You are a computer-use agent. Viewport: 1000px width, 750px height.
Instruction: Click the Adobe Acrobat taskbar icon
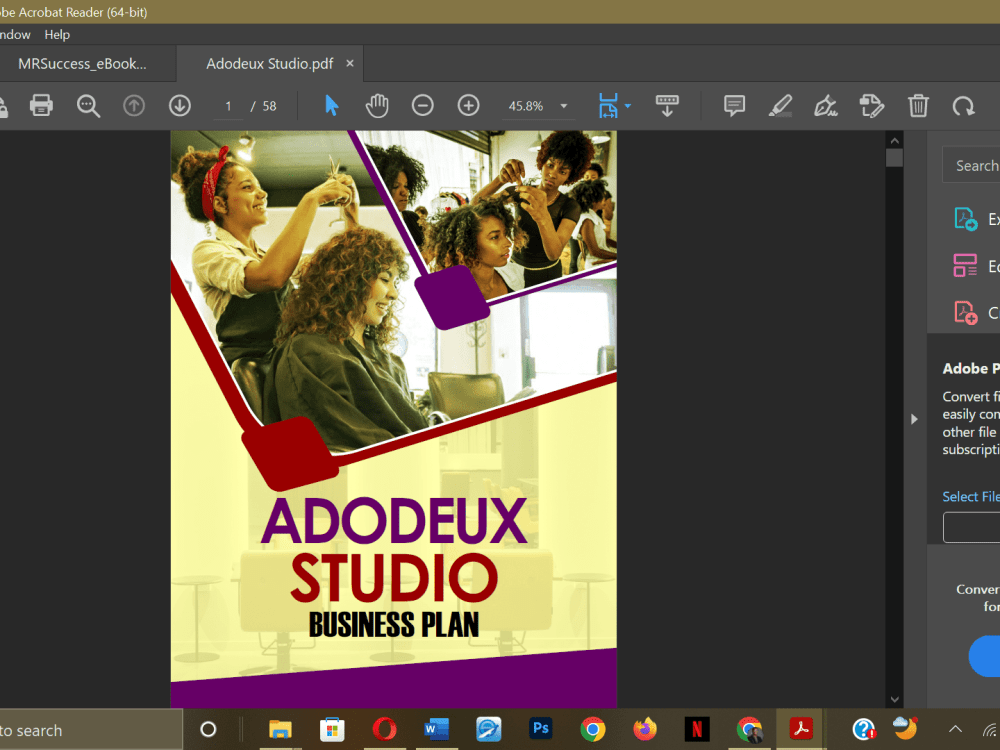pos(801,728)
